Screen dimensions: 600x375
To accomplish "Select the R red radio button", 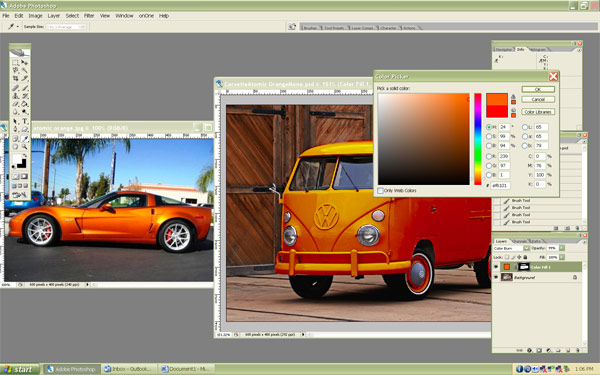I will click(489, 156).
